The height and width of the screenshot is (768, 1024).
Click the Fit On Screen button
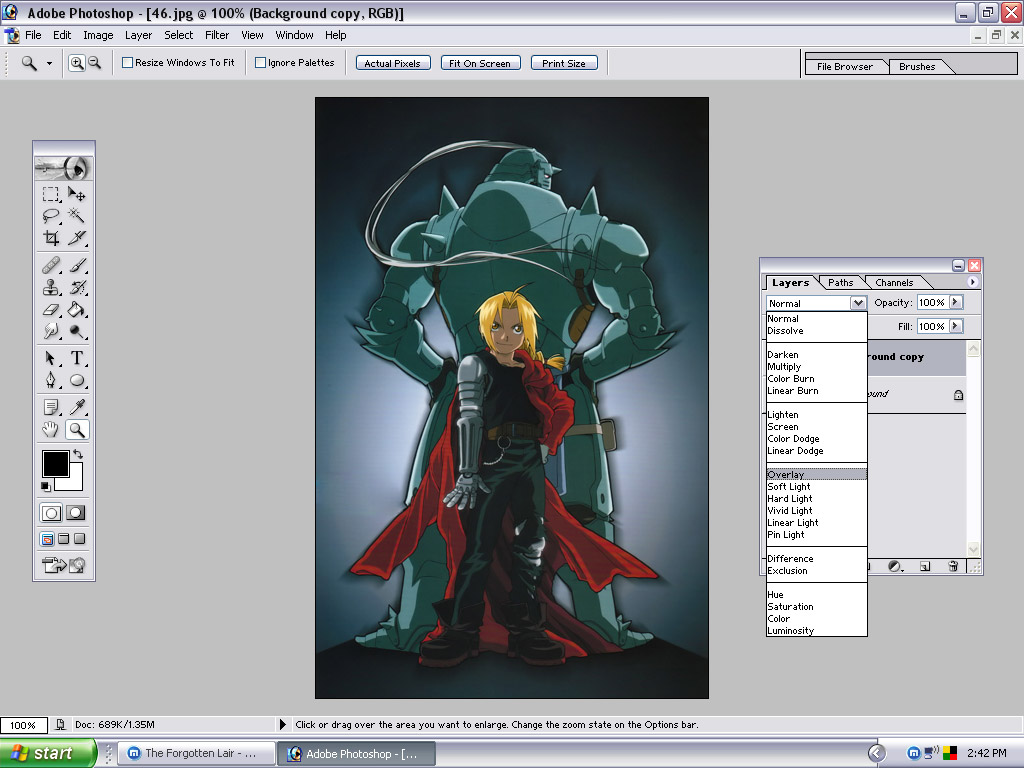(480, 63)
